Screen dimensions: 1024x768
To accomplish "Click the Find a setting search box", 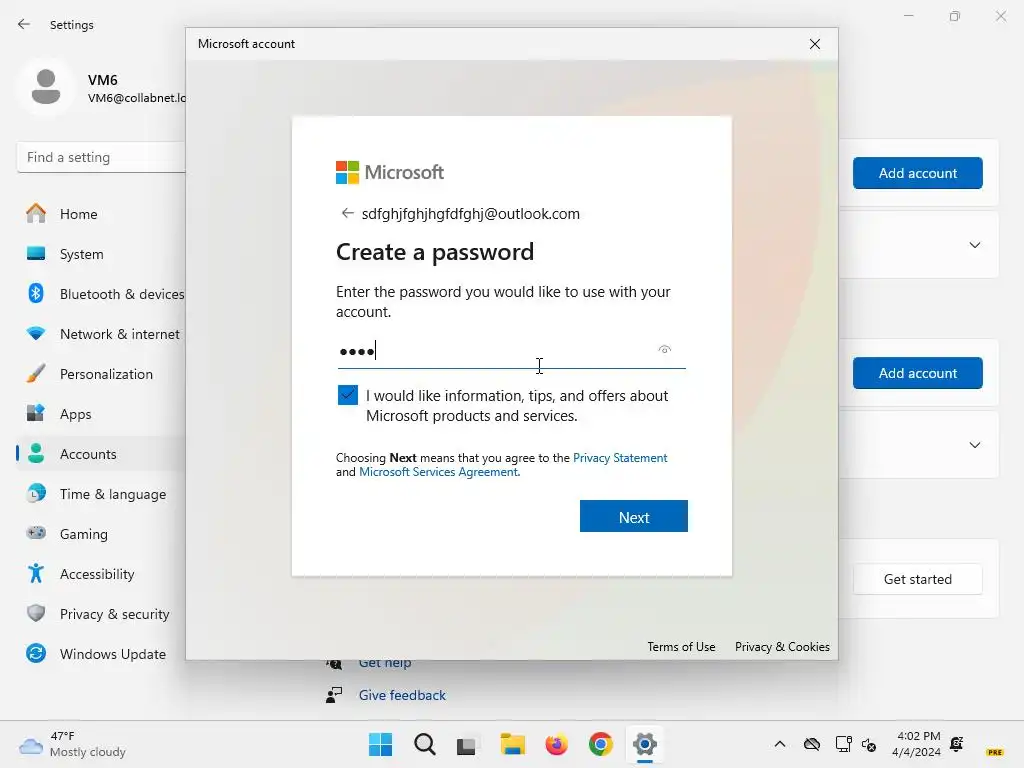I will tap(101, 157).
